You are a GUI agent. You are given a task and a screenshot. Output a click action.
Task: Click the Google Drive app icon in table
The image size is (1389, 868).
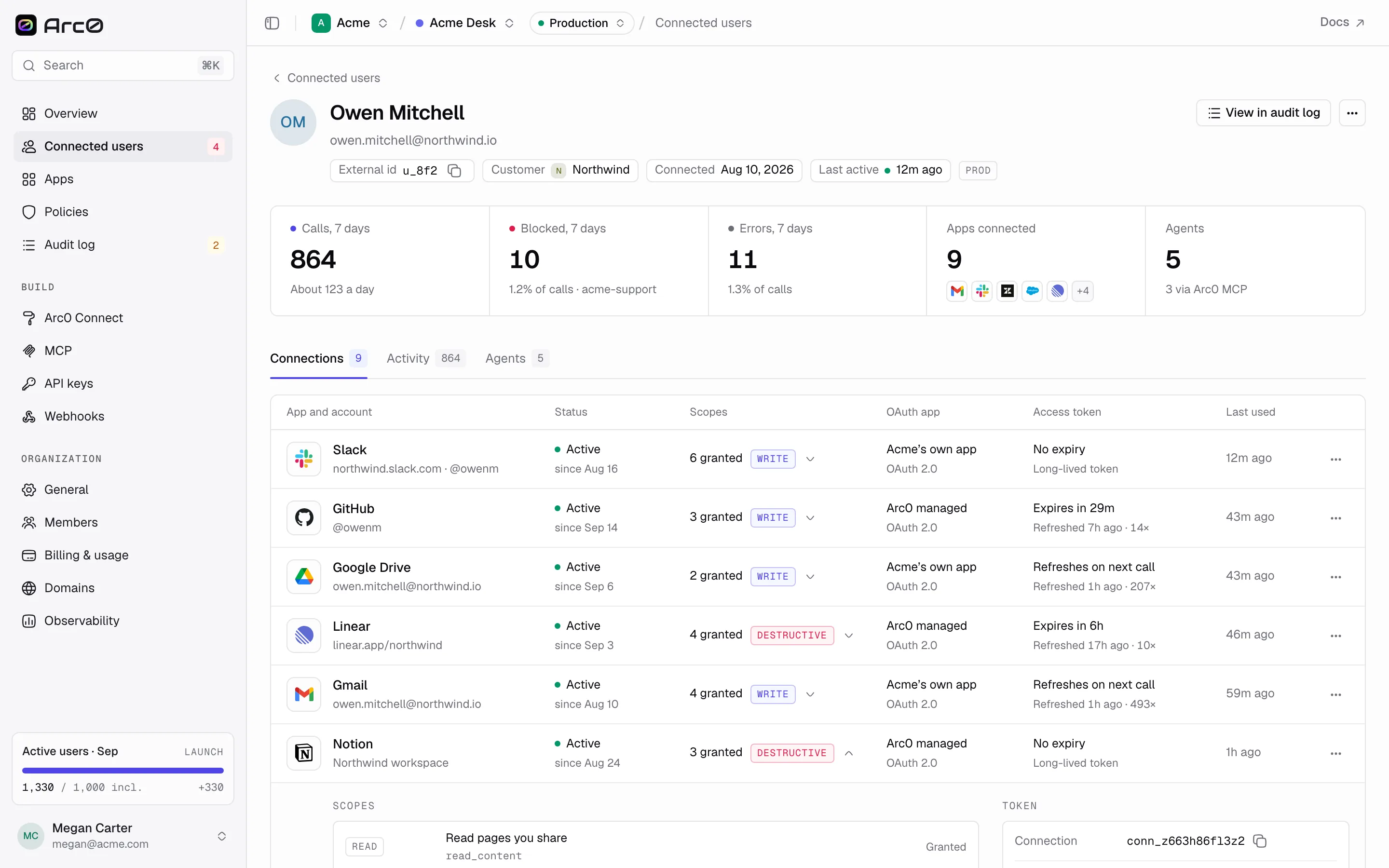[304, 577]
